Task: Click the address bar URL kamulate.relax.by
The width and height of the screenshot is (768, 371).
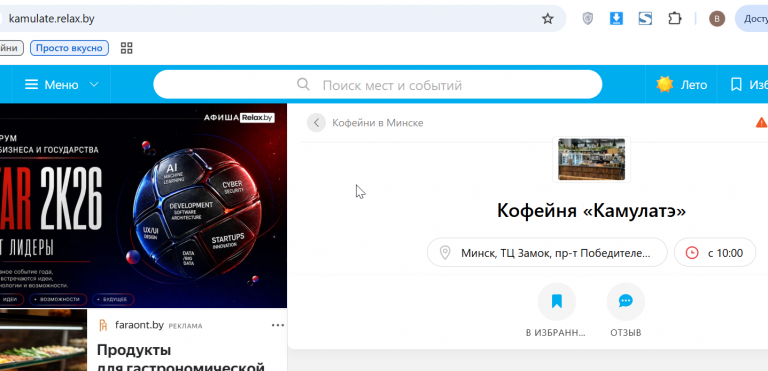Action: (x=51, y=19)
